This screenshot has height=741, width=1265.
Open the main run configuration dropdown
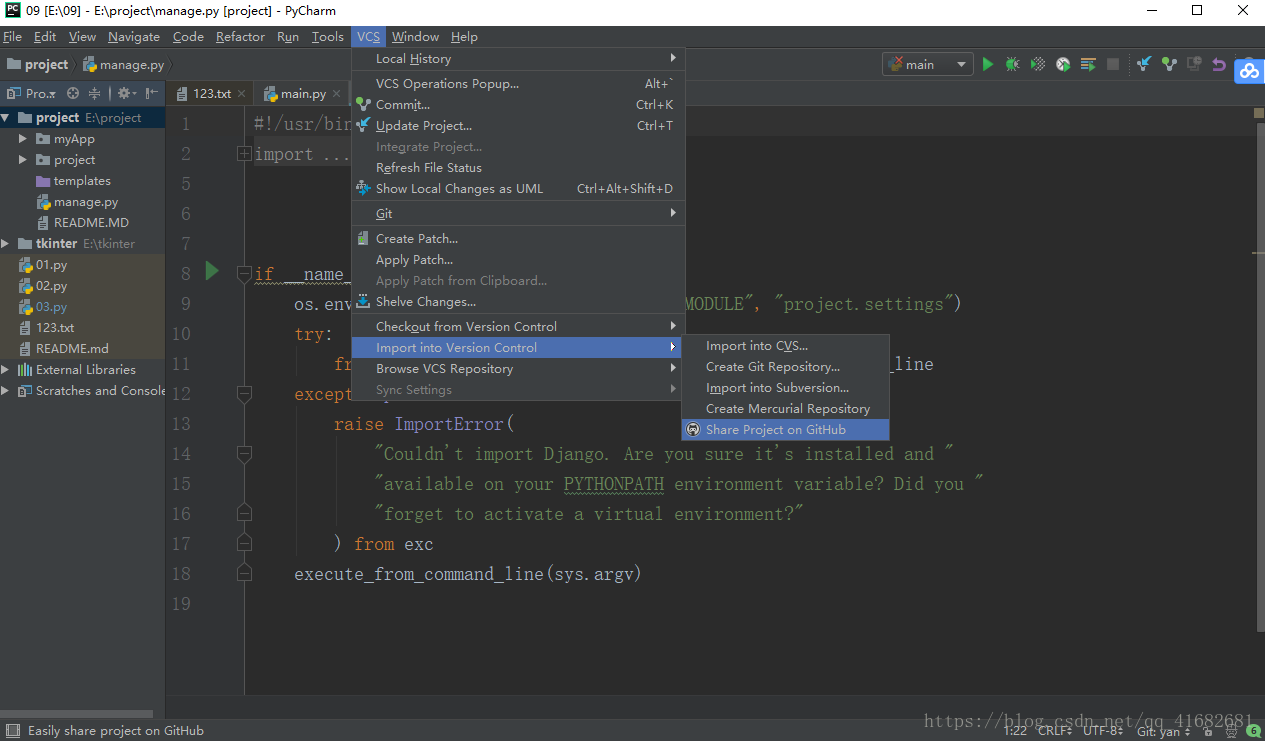(x=928, y=64)
